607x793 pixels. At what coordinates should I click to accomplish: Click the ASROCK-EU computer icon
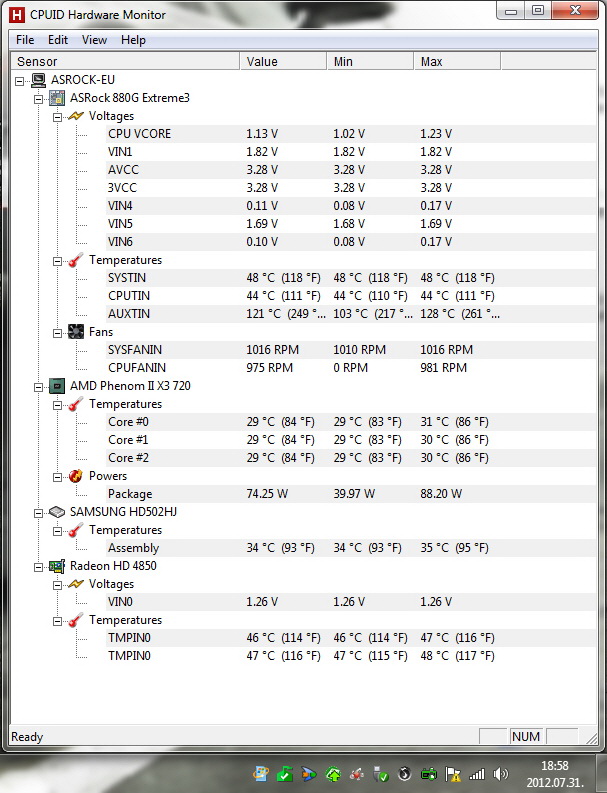coord(40,80)
